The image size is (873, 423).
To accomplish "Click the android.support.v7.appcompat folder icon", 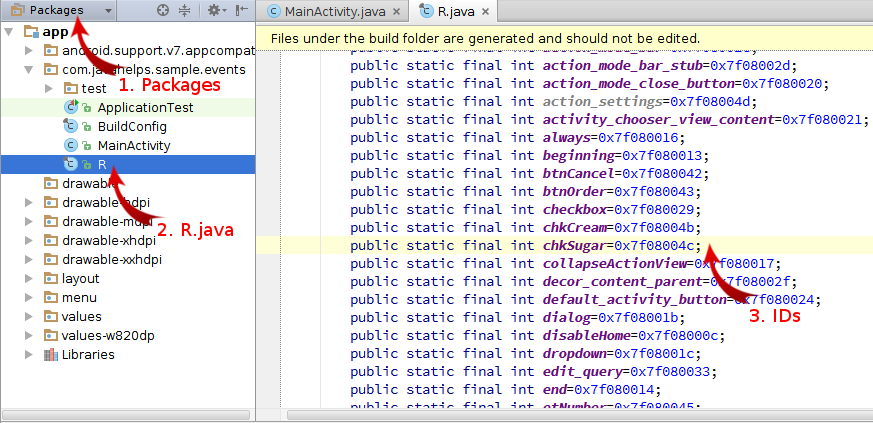I will coord(51,51).
